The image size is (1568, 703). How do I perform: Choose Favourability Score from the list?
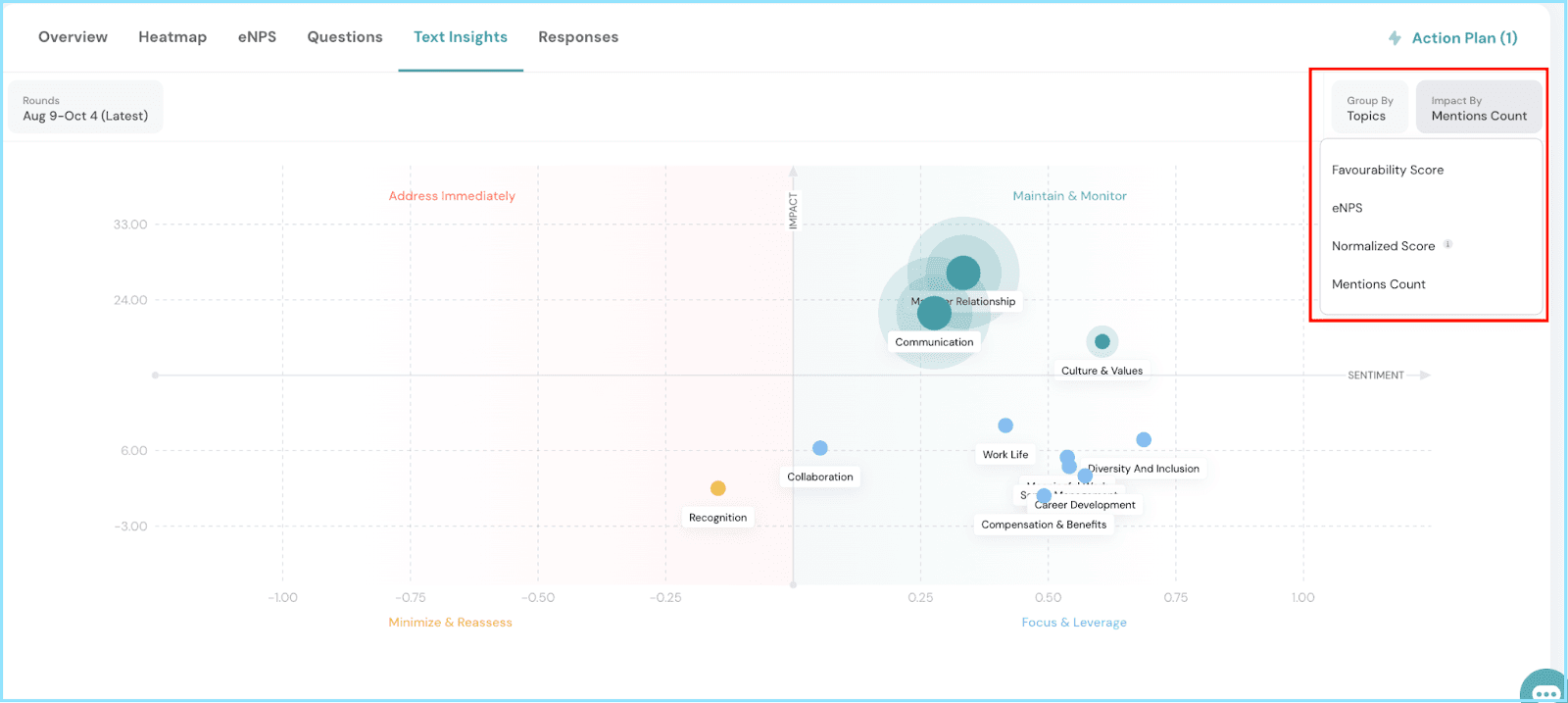[1387, 170]
